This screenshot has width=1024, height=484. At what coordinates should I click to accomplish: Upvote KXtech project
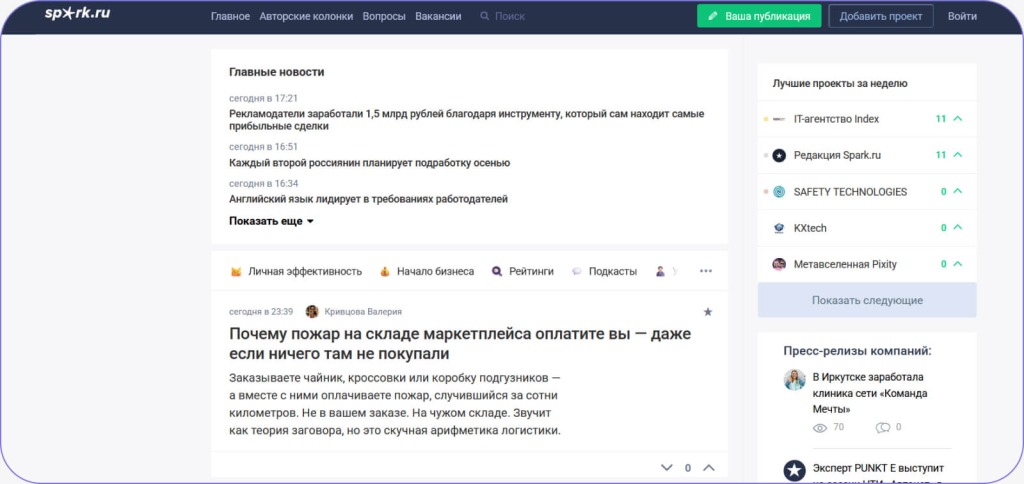(x=958, y=227)
